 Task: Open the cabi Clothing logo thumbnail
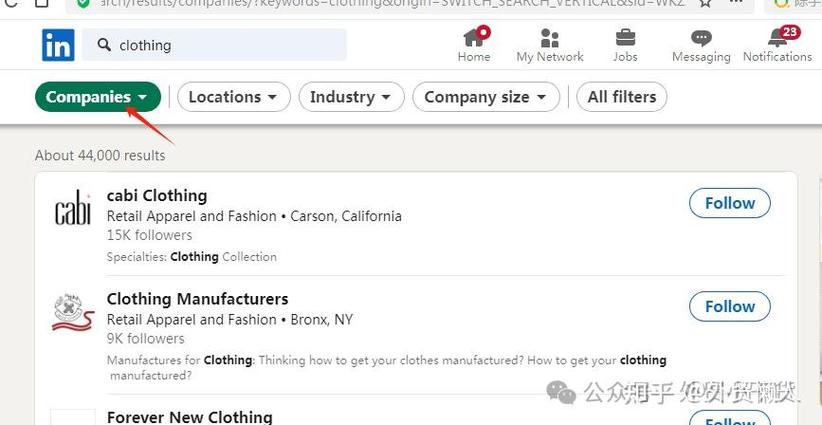(x=72, y=207)
